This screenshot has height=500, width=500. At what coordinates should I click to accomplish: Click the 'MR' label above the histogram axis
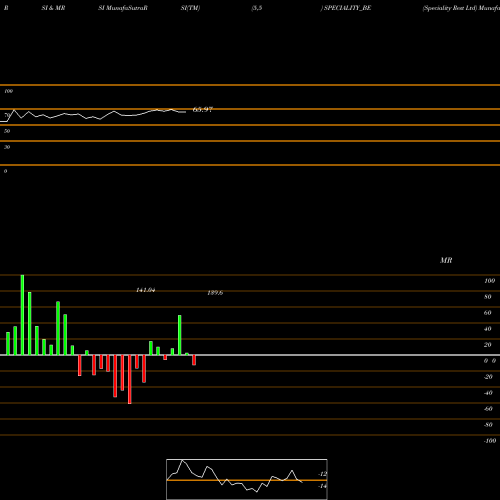pos(446,260)
